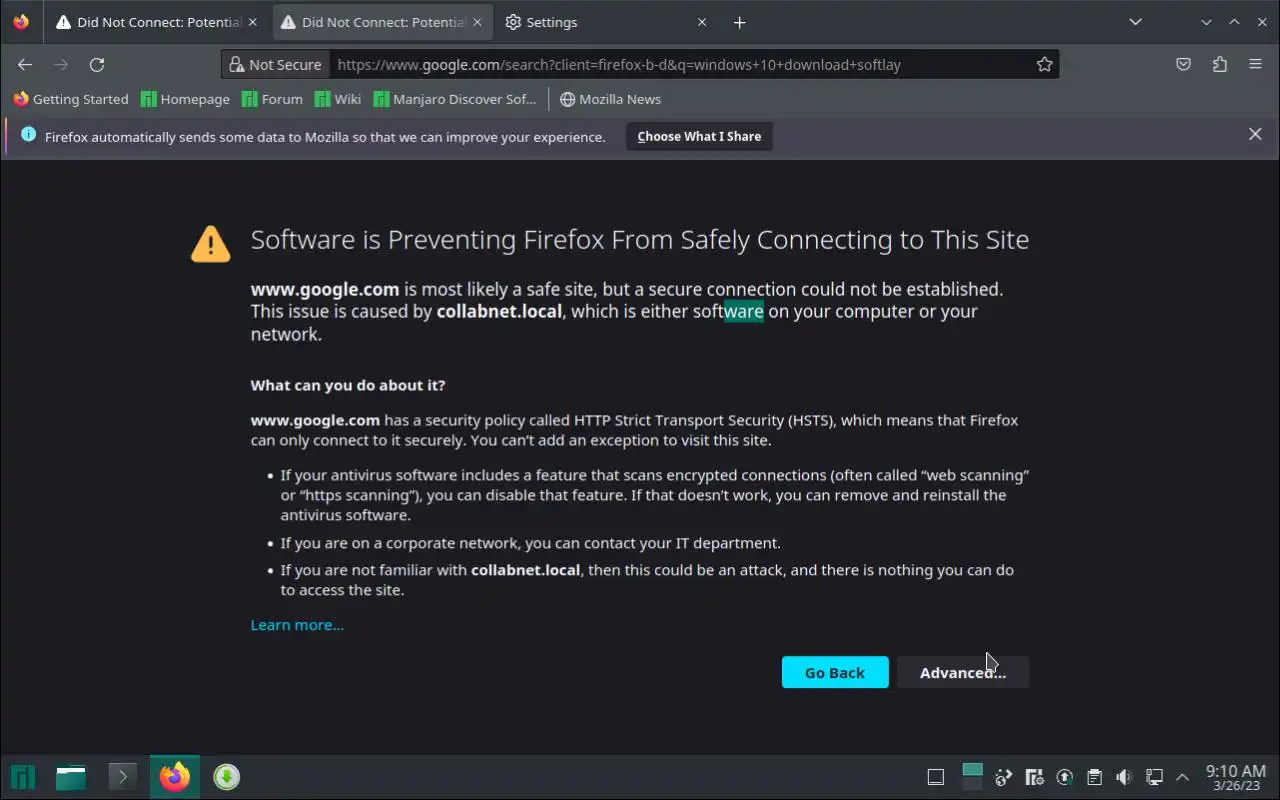
Task: Open the Homepage bookmark
Action: [185, 99]
